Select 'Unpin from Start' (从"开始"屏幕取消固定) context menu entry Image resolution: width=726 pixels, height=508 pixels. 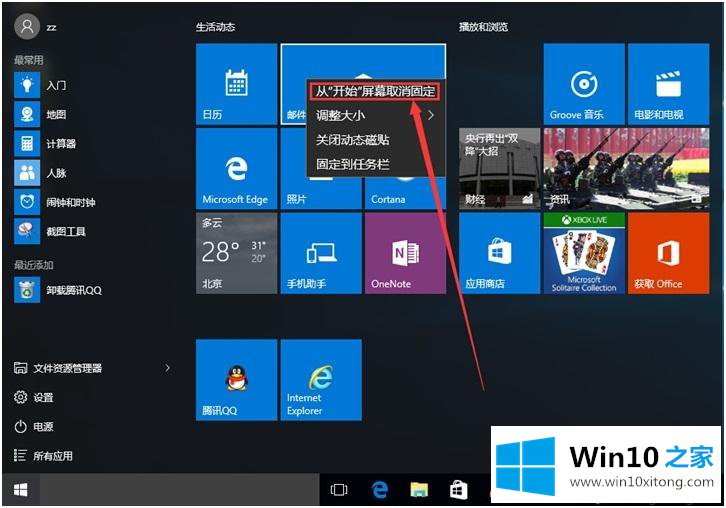(375, 91)
